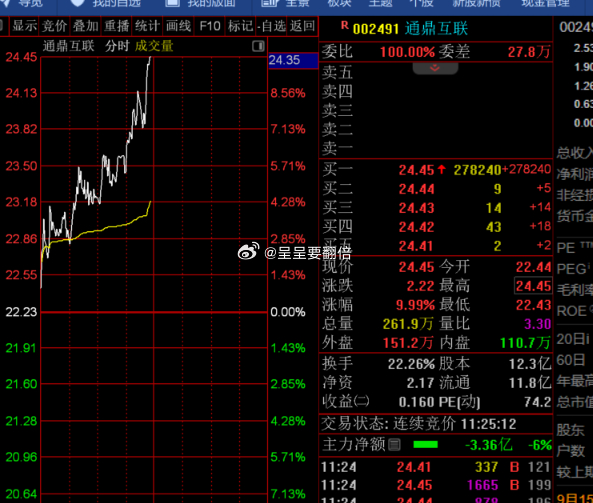Image resolution: width=593 pixels, height=503 pixels.
Task: Click the 交易状态 连续竞价 status line
Action: coord(419,424)
